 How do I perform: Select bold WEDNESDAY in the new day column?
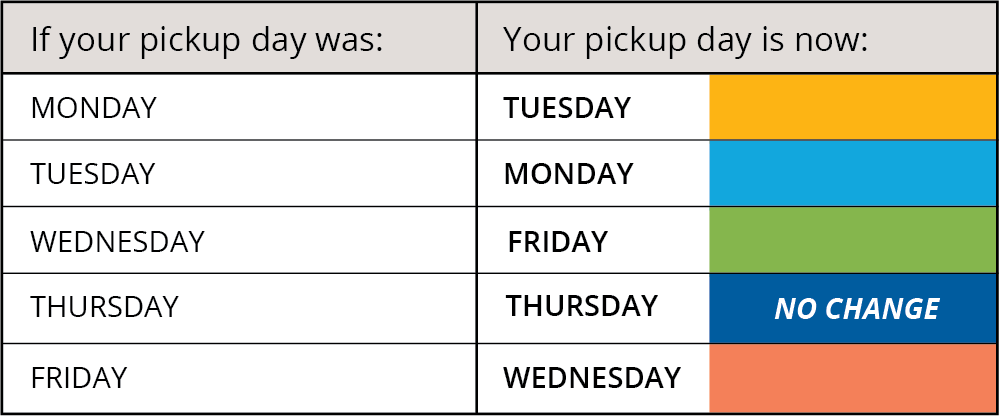click(x=592, y=377)
